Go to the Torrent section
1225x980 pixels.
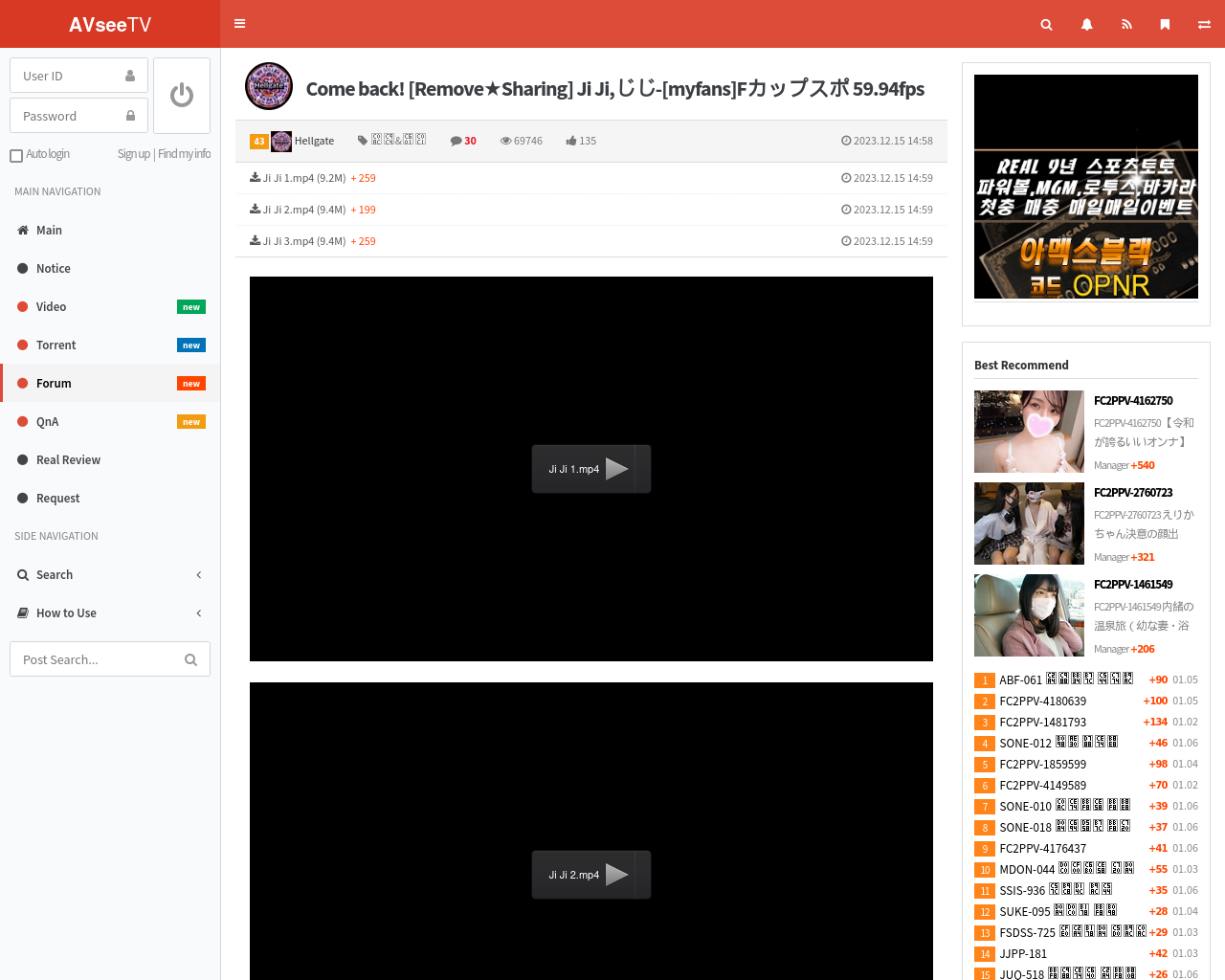[56, 345]
